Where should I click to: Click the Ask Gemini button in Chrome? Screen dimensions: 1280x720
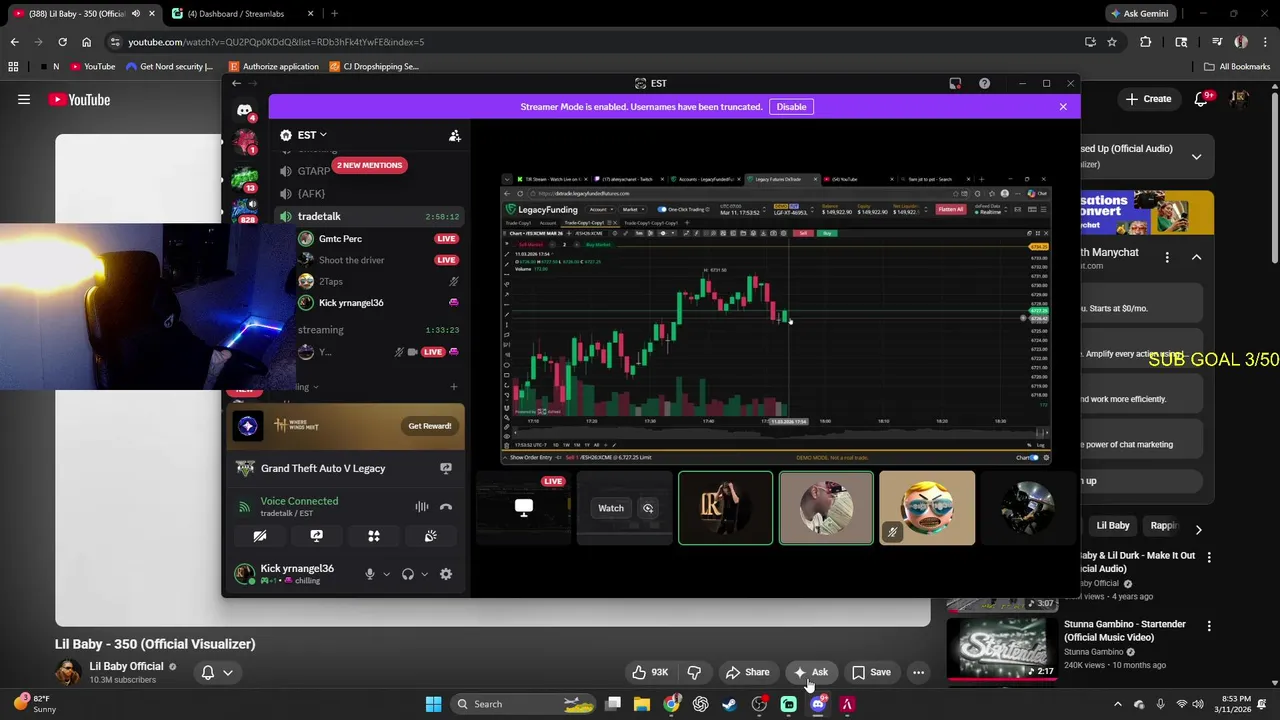point(1140,14)
